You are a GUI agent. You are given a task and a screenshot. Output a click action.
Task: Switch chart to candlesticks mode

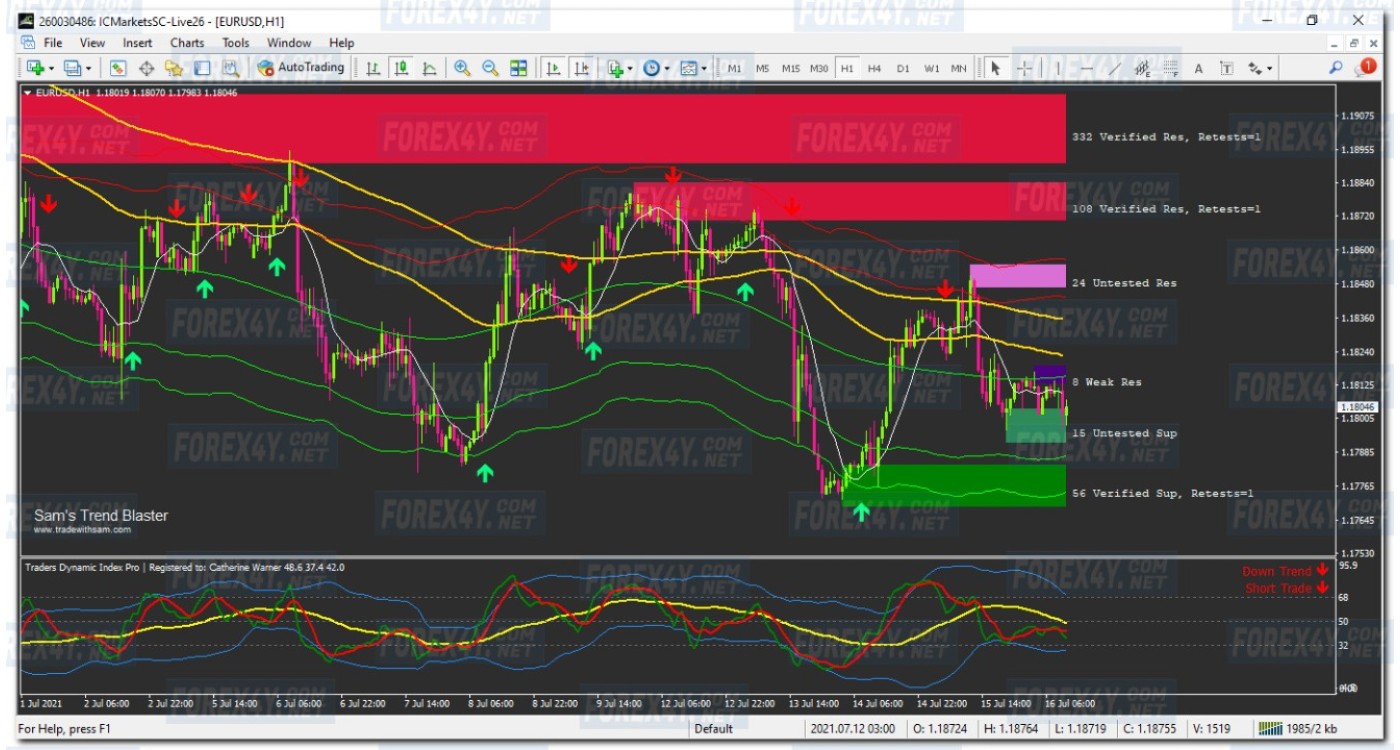tap(401, 68)
